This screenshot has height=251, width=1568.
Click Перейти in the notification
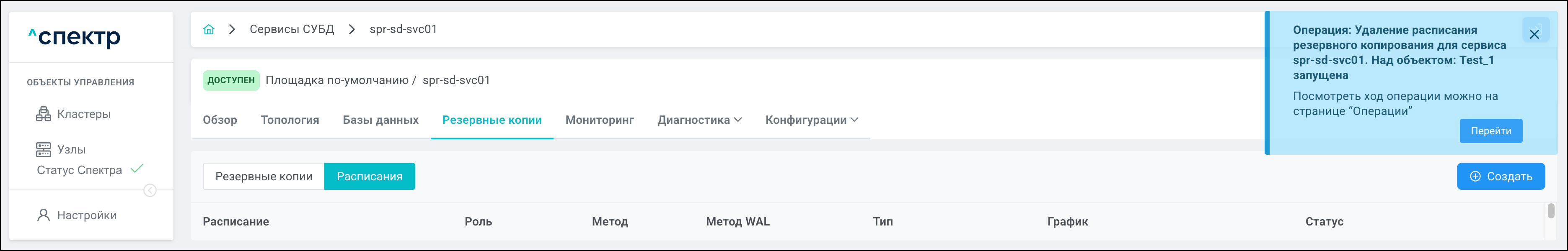(1491, 131)
